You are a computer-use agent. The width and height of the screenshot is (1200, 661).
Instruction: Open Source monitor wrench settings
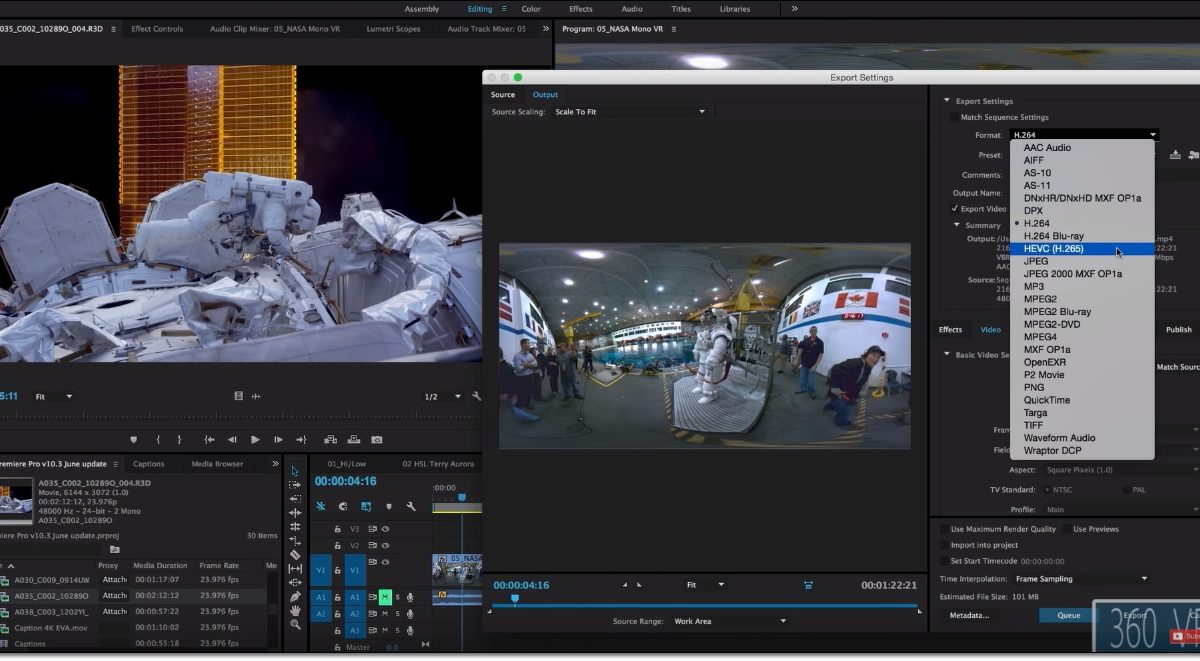tap(476, 396)
